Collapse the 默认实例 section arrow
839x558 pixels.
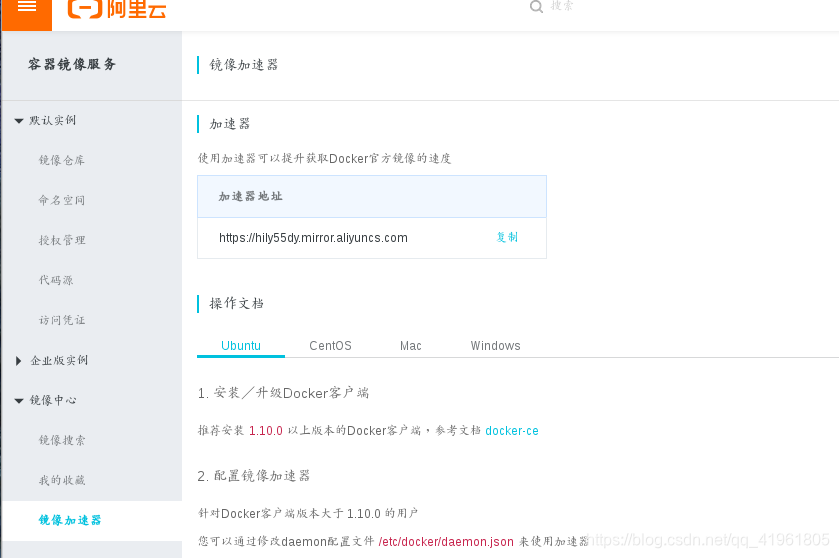pos(19,121)
